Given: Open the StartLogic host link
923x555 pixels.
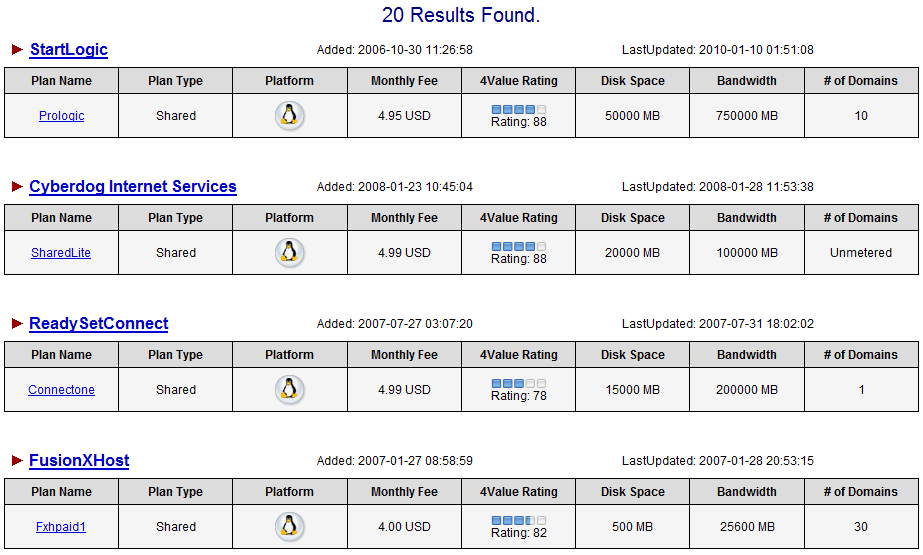Looking at the screenshot, I should (69, 49).
